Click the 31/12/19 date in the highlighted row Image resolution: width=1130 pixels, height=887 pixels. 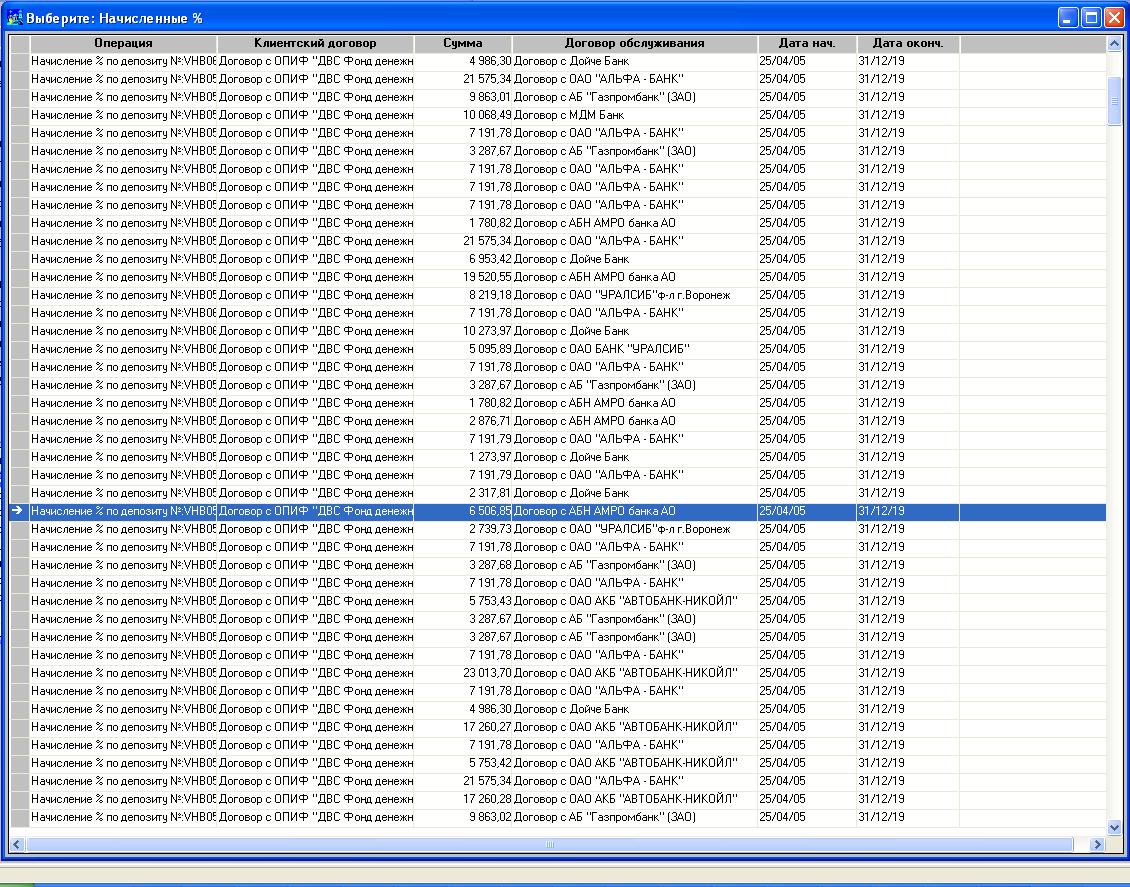(x=908, y=512)
